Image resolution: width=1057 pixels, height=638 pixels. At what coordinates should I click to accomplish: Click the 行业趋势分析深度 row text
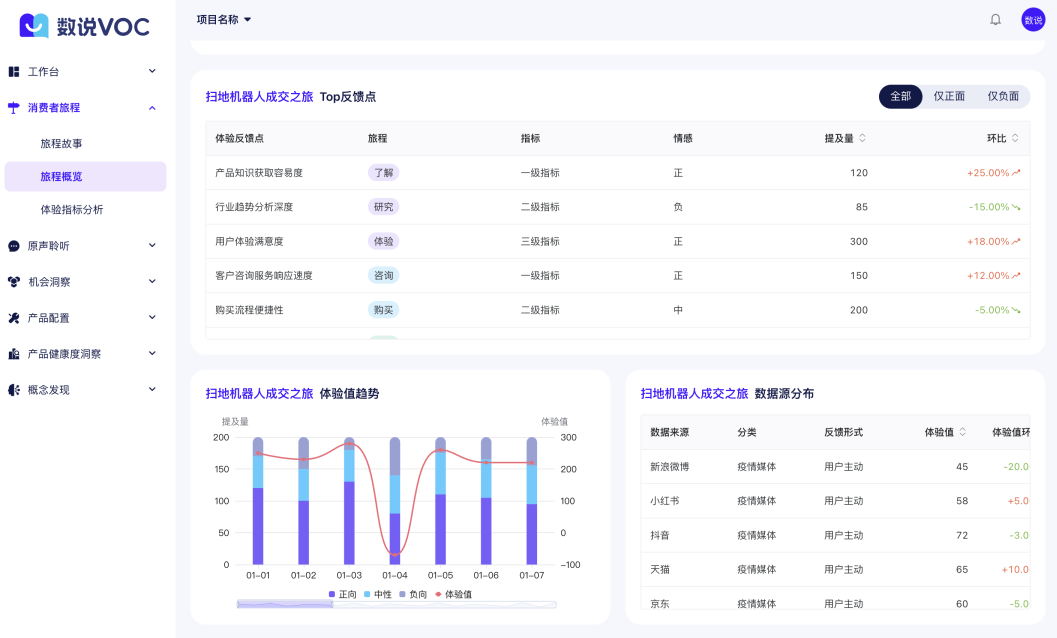pyautogui.click(x=254, y=207)
